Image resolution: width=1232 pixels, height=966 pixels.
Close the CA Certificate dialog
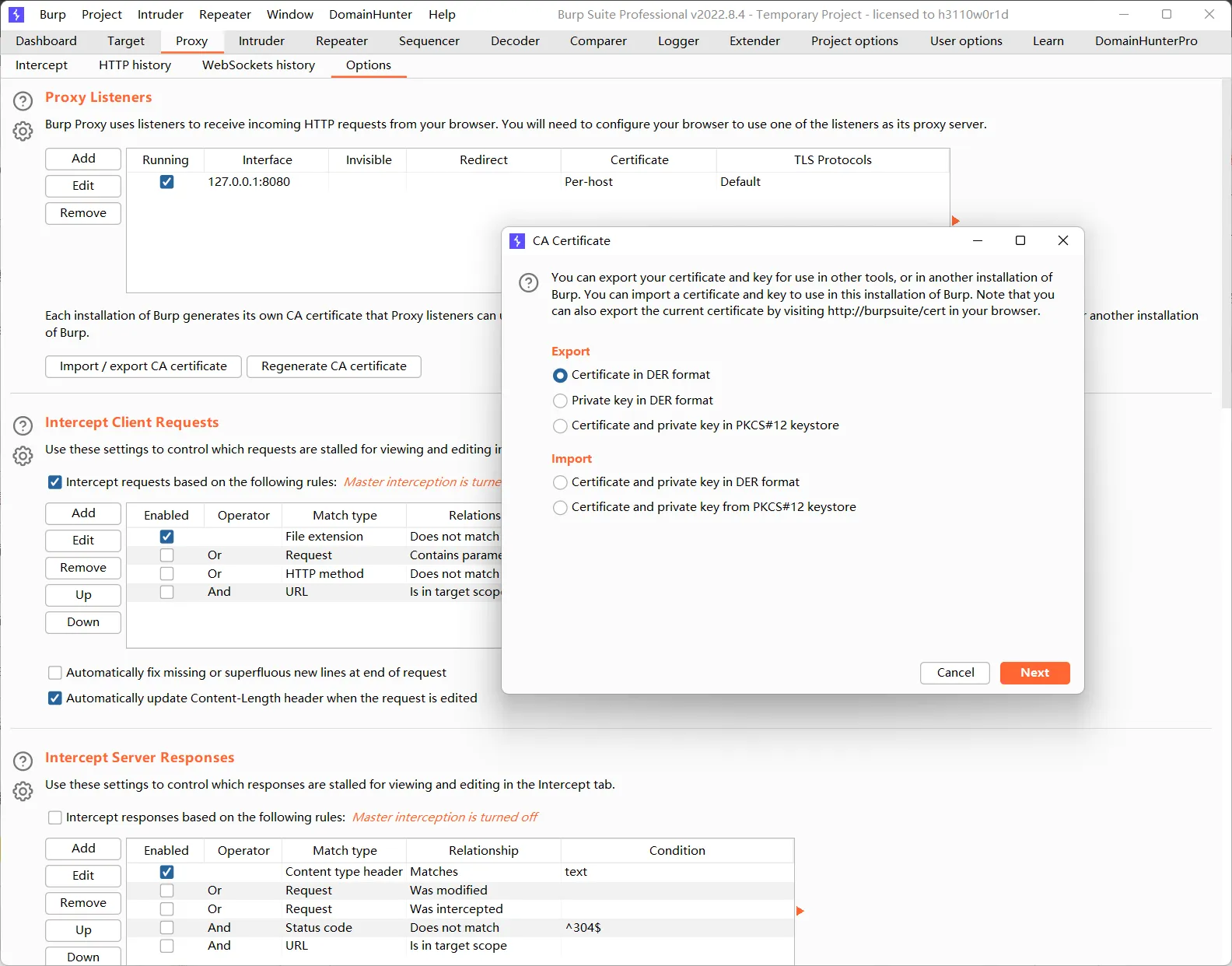pyautogui.click(x=1063, y=240)
